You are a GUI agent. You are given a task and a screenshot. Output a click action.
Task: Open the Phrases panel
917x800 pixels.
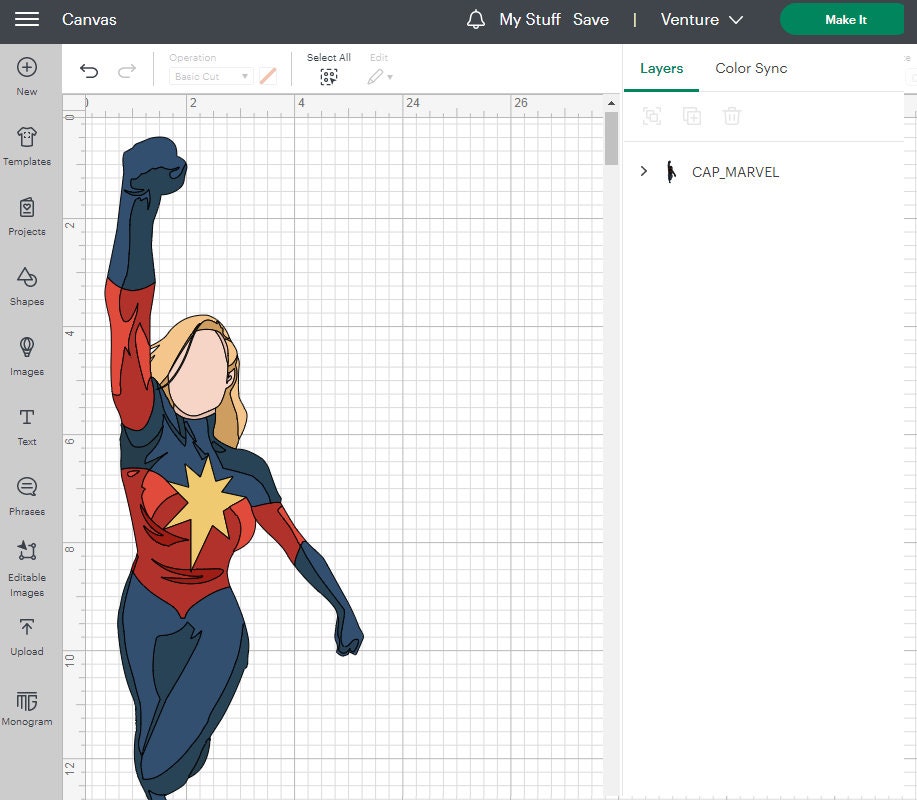[x=26, y=492]
